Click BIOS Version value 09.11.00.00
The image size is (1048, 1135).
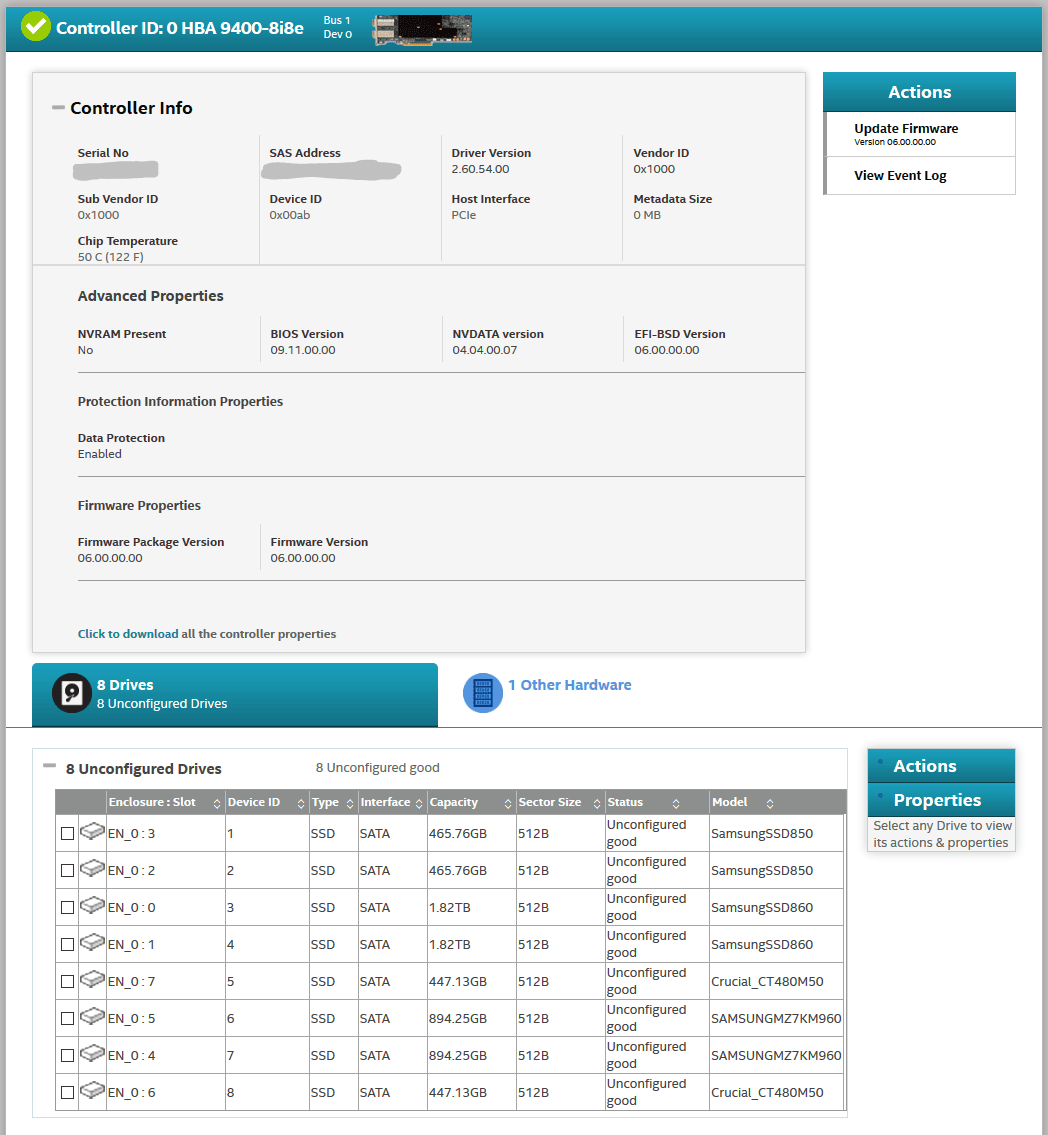303,350
